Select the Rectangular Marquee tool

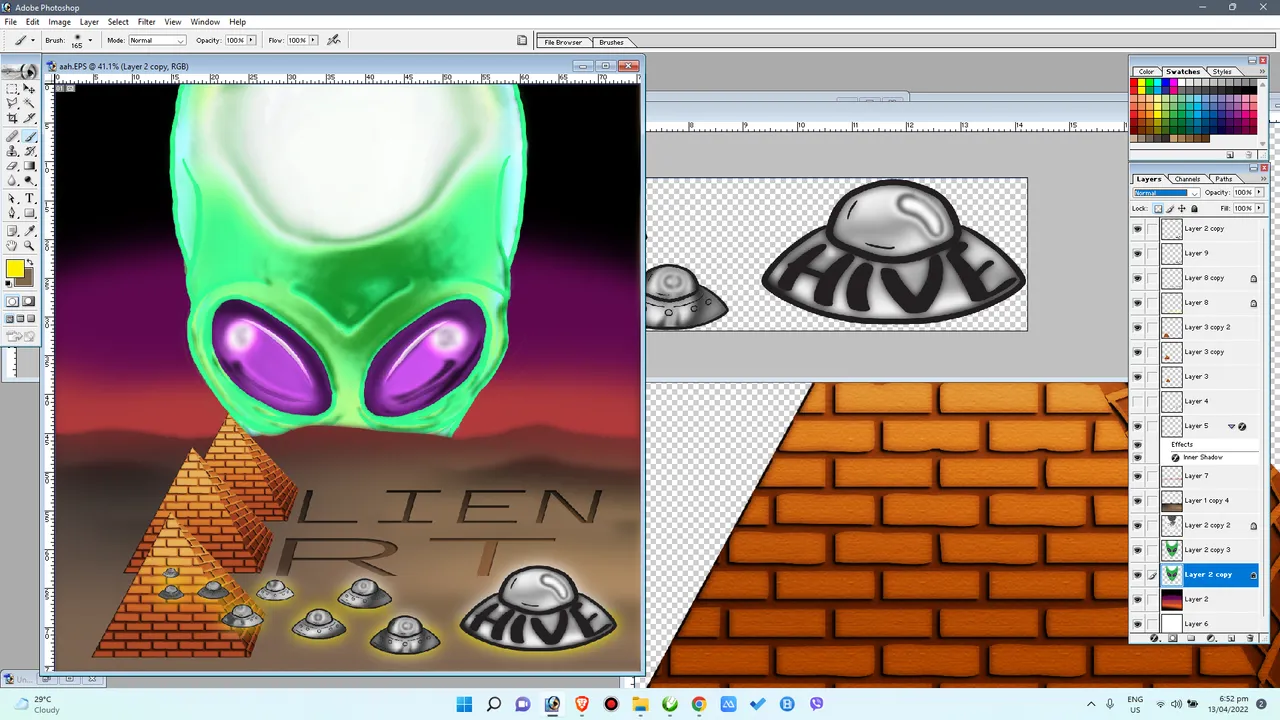pyautogui.click(x=12, y=88)
